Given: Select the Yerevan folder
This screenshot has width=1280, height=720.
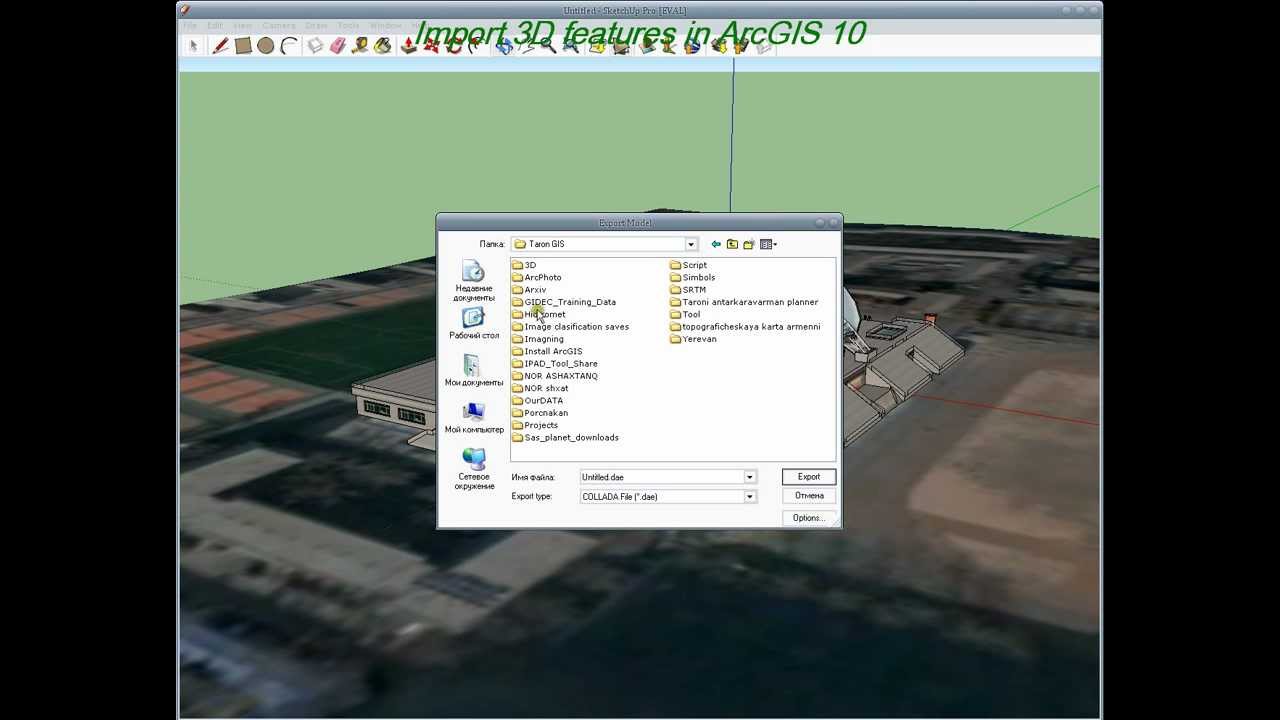Looking at the screenshot, I should tap(693, 339).
